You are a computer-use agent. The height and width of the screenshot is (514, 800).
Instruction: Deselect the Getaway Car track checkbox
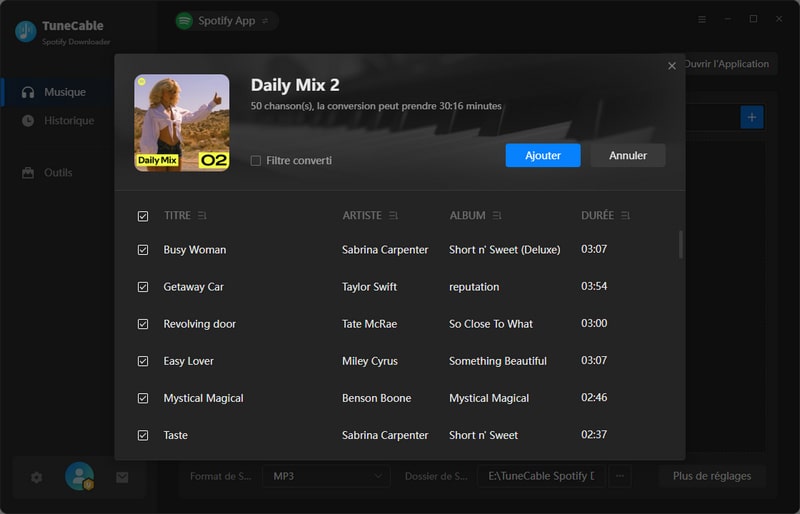pos(143,287)
